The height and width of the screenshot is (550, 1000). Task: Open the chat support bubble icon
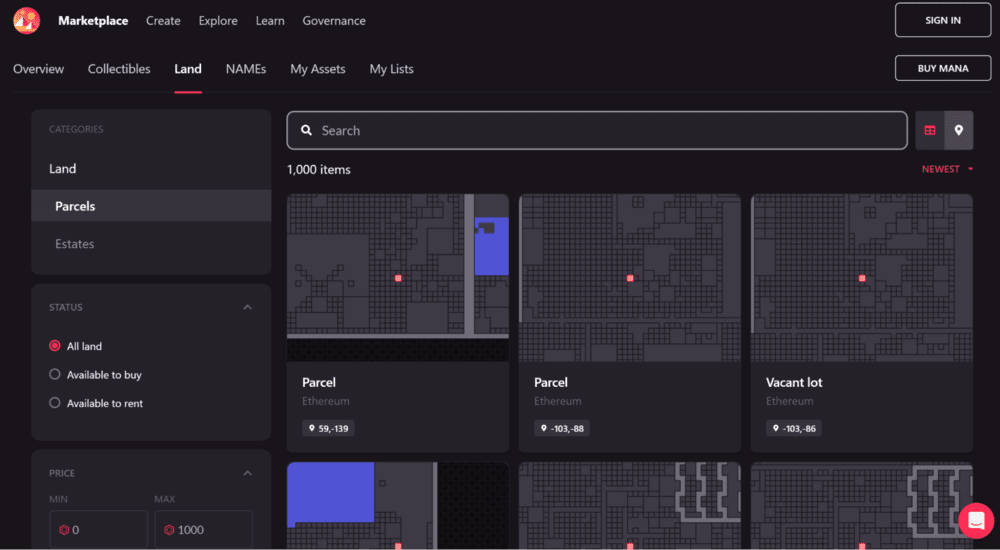click(976, 521)
